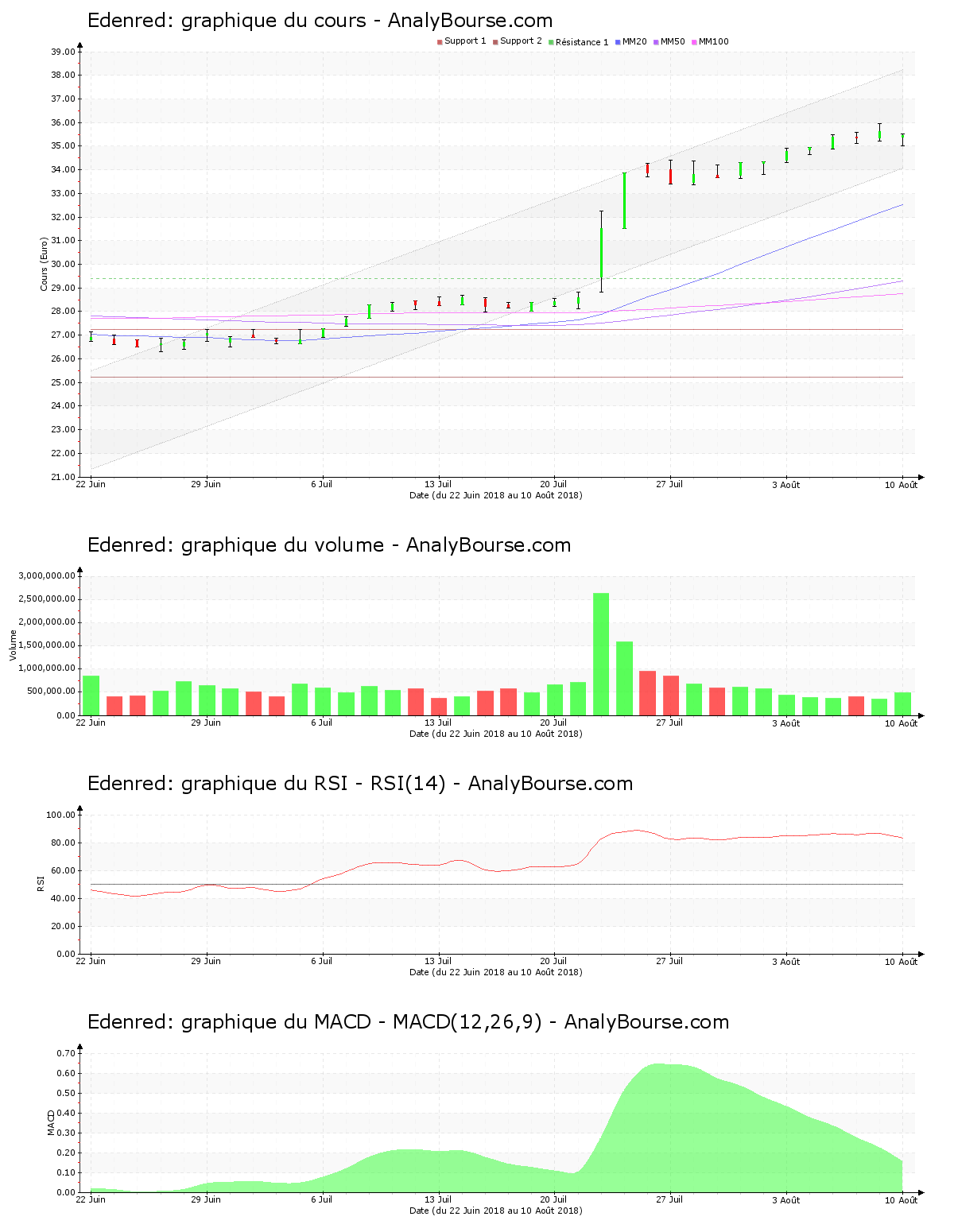Click the Support 1 legend color square
This screenshot has width=954, height=1232.
click(x=440, y=42)
